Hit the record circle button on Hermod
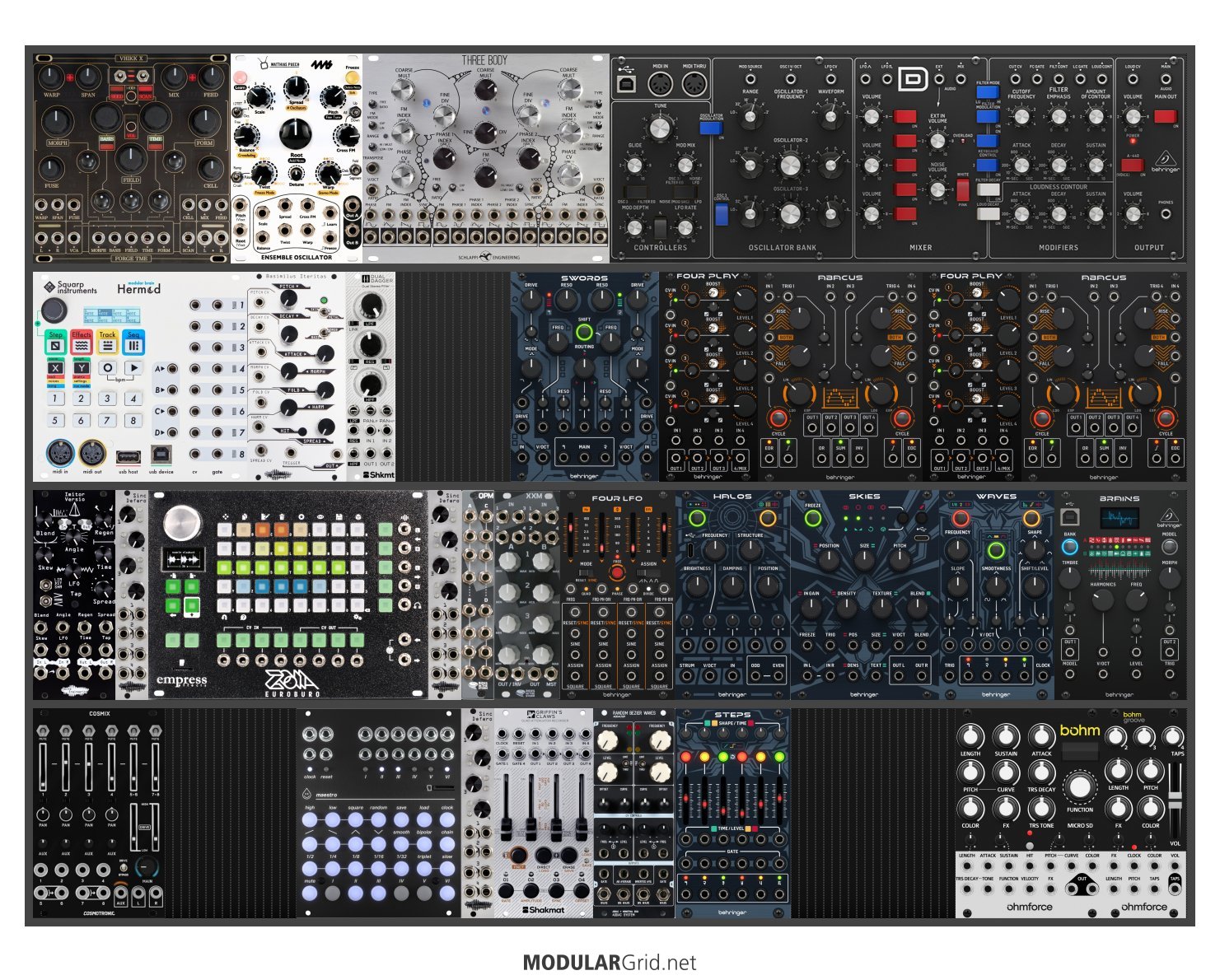This screenshot has height=980, width=1220. point(107,368)
